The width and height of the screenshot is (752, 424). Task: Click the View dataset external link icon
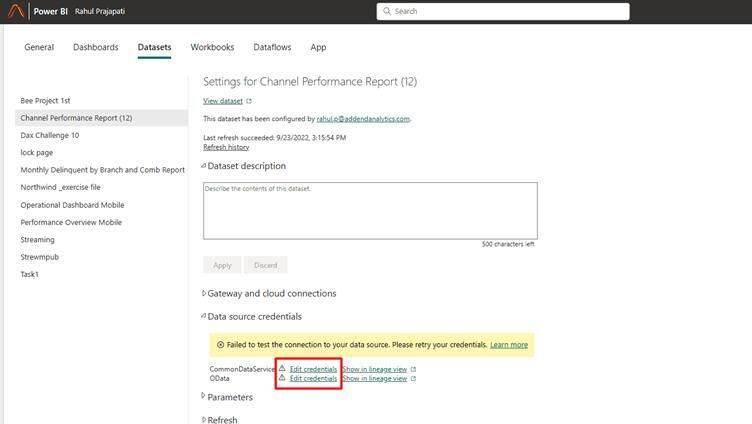[x=249, y=101]
